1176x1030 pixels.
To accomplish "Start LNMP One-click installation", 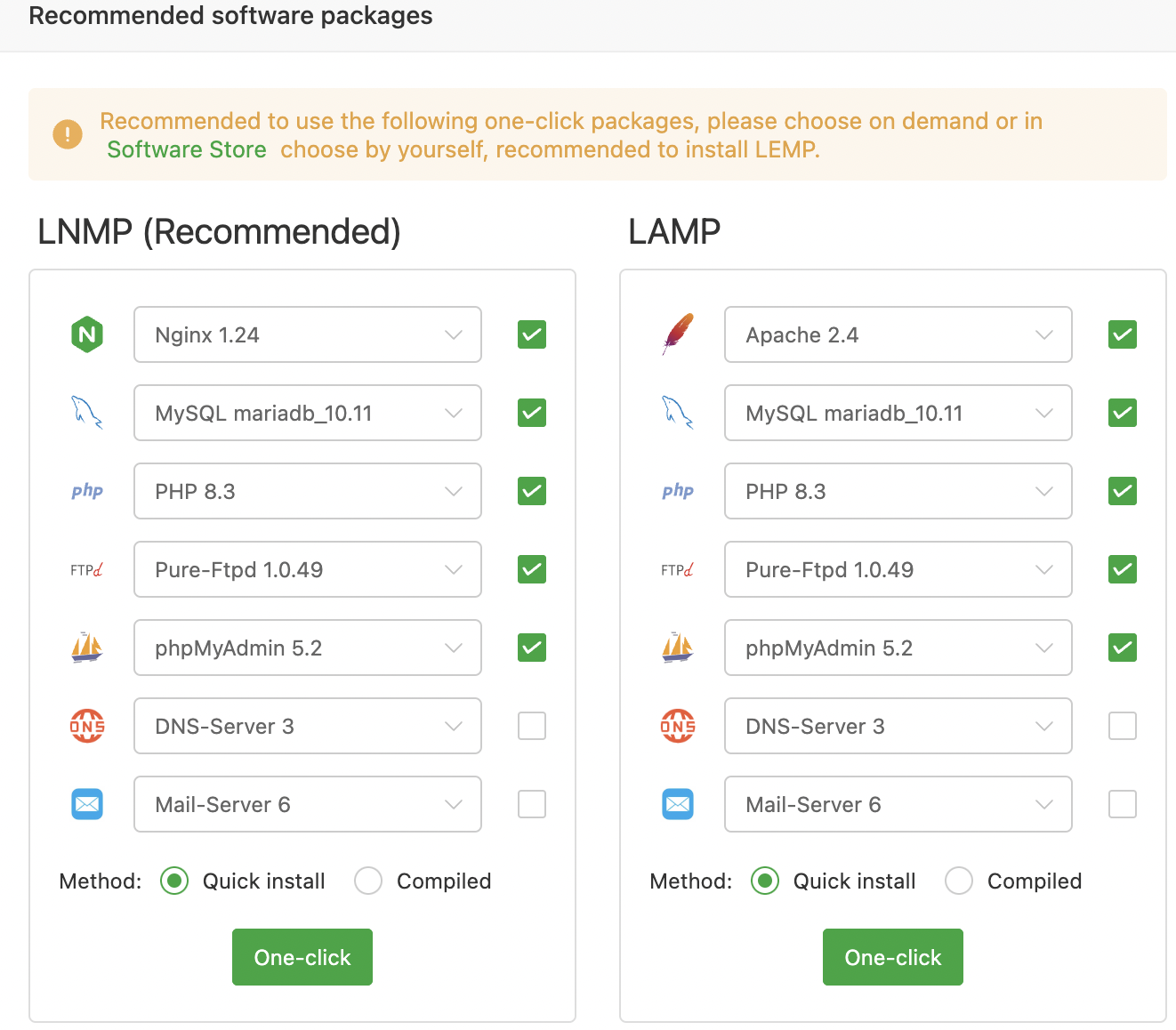I will pyautogui.click(x=302, y=957).
